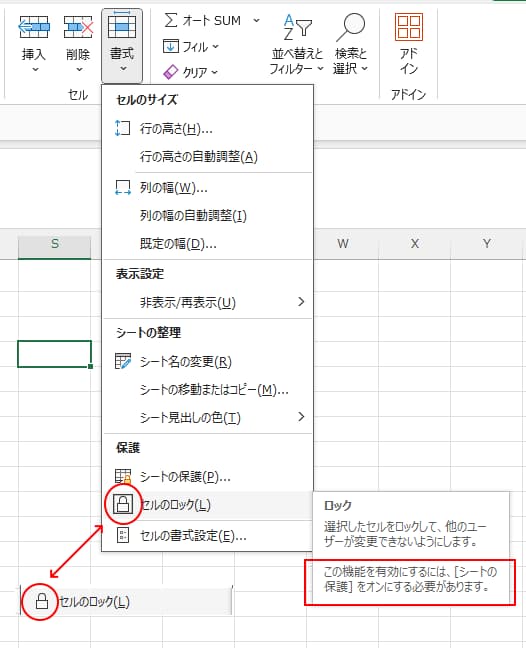The image size is (526, 648).
Task: Choose 行の高さ(H)... from menu
Action: pos(207,129)
